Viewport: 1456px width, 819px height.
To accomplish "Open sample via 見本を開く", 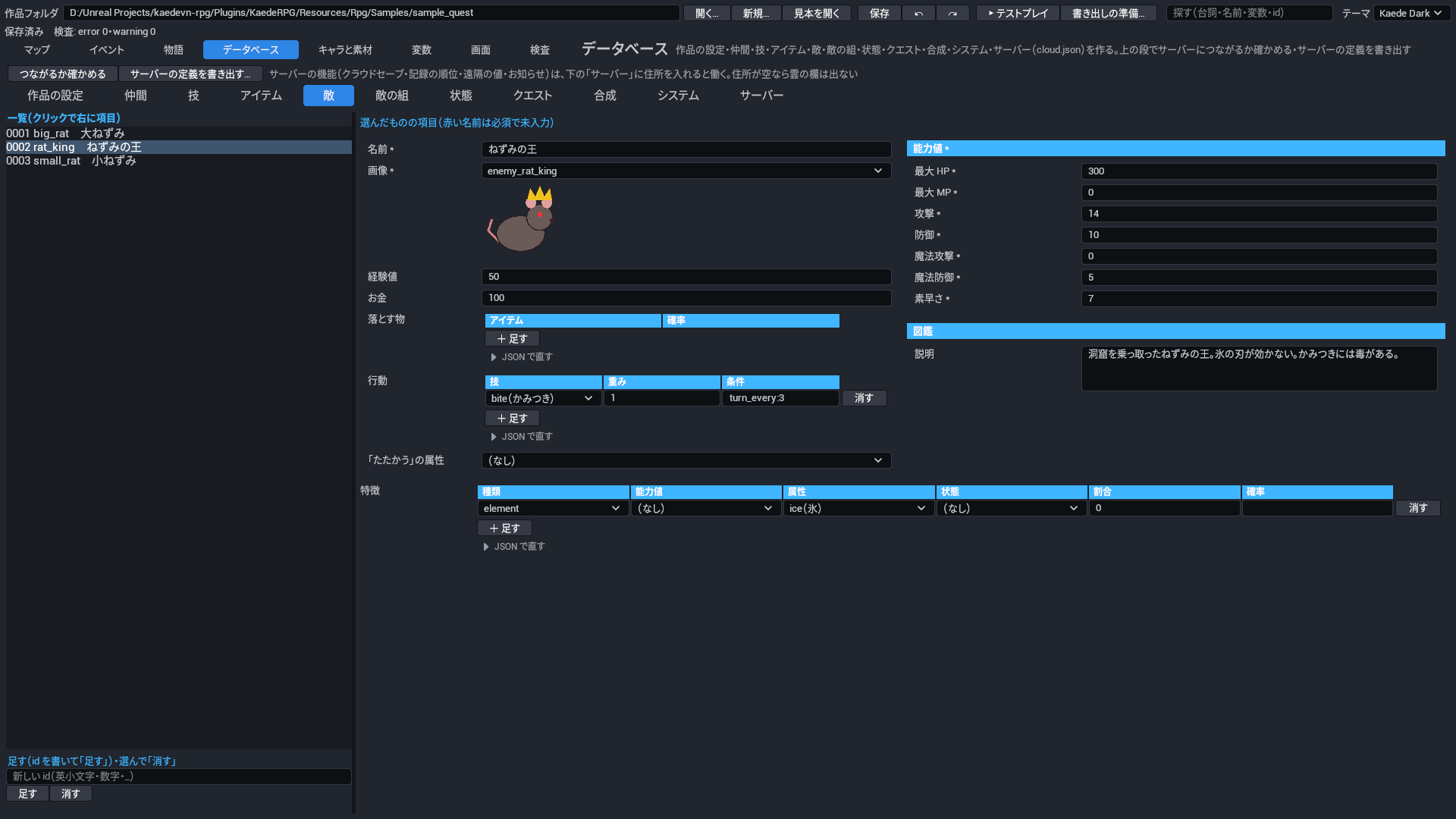I will coord(816,13).
